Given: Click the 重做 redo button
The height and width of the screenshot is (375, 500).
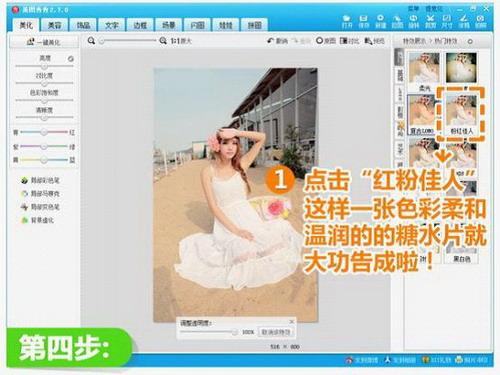Looking at the screenshot, I should (301, 41).
